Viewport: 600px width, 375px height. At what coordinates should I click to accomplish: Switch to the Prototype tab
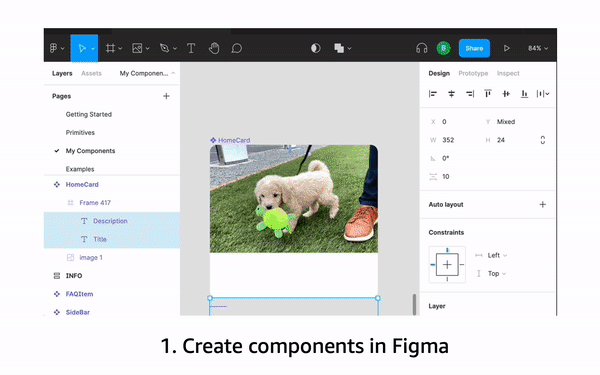click(x=473, y=73)
